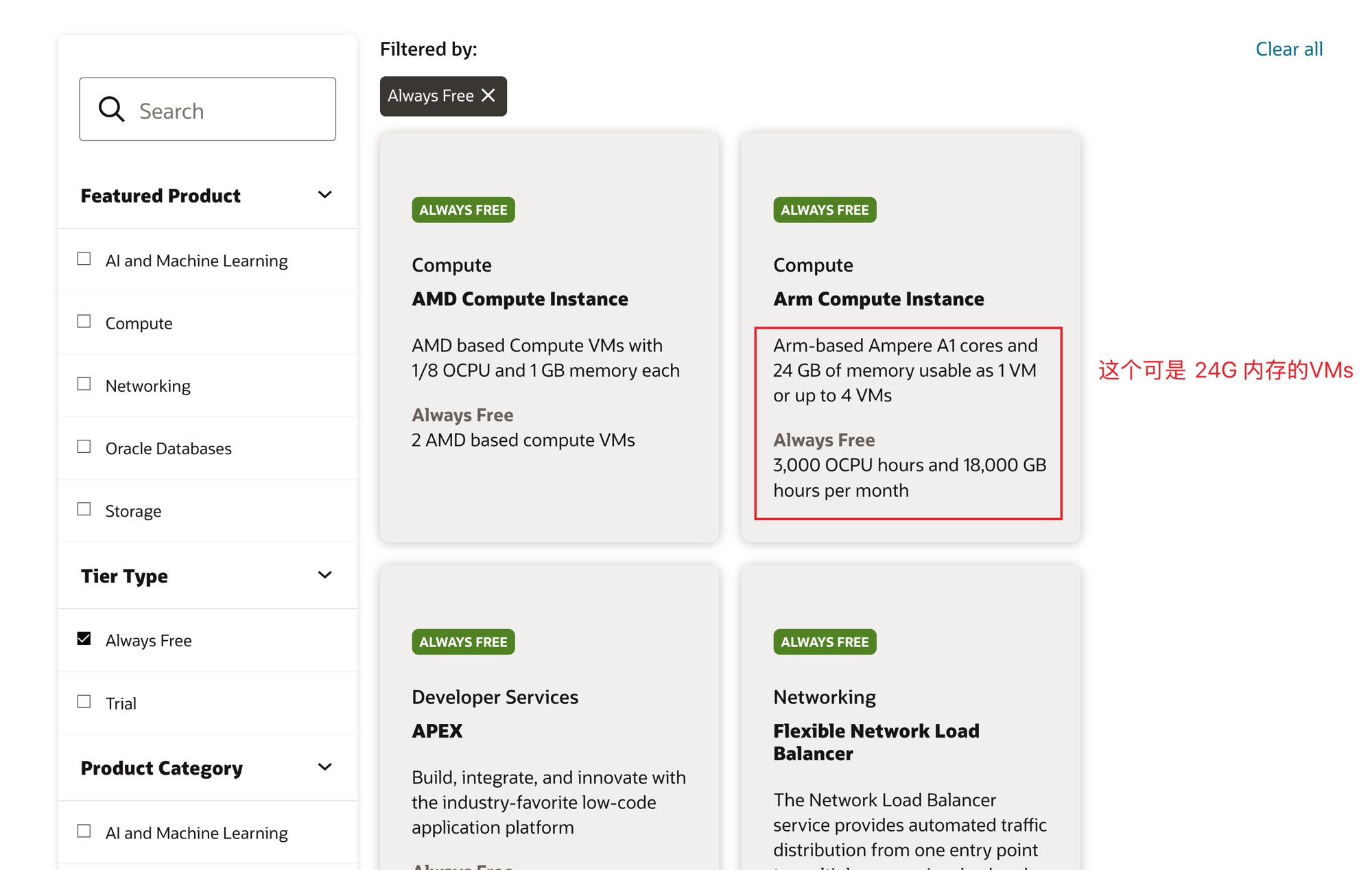Open the Flexible Network Load Balancer title
The width and height of the screenshot is (1372, 870).
(x=877, y=742)
